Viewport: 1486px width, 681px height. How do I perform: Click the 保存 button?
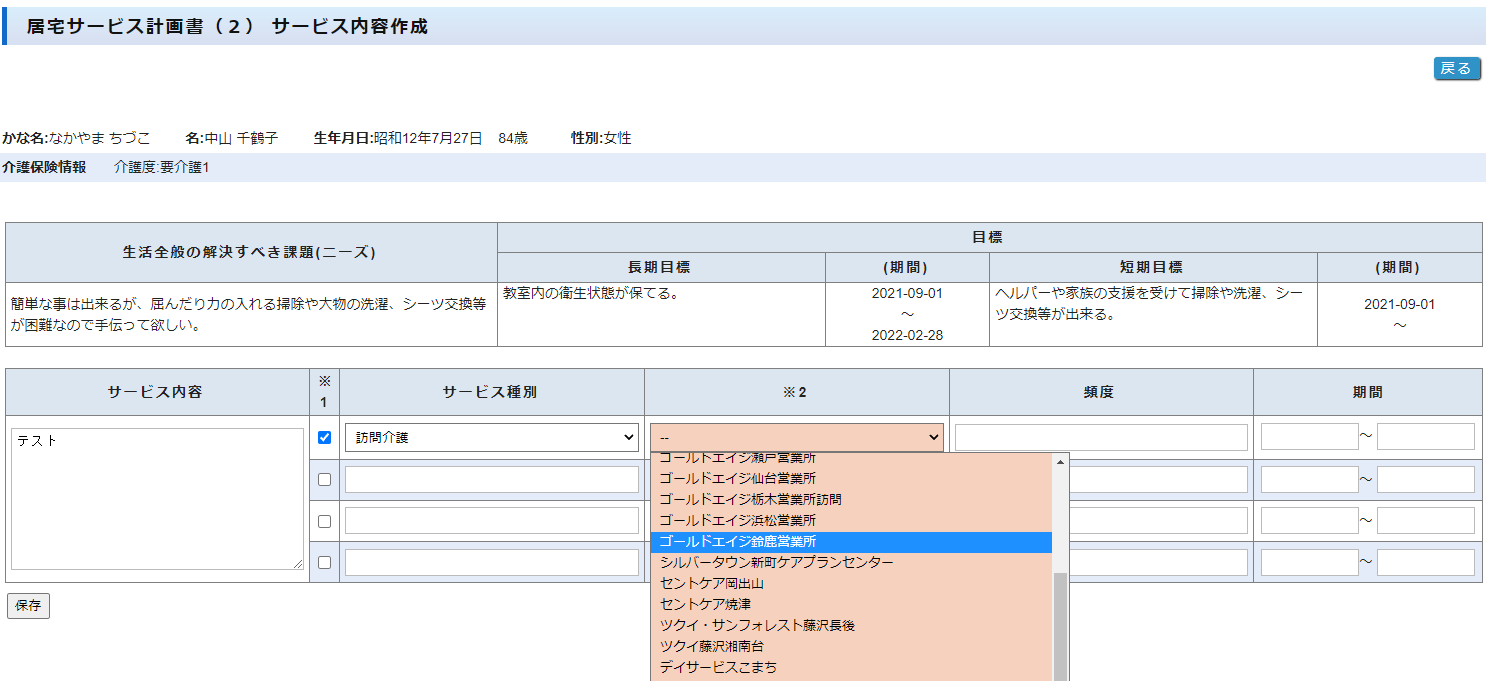coord(28,605)
